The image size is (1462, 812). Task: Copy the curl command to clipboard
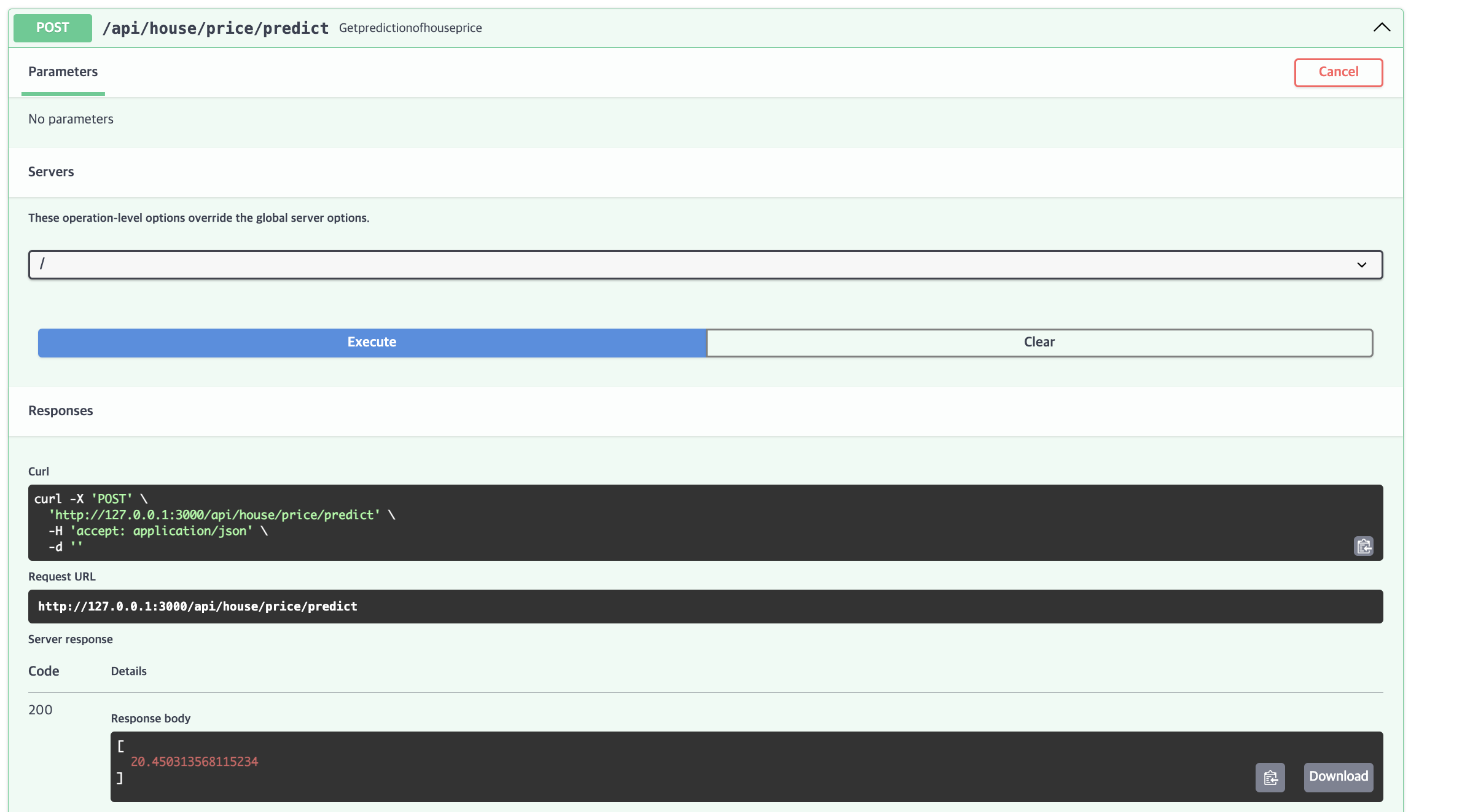tap(1363, 546)
